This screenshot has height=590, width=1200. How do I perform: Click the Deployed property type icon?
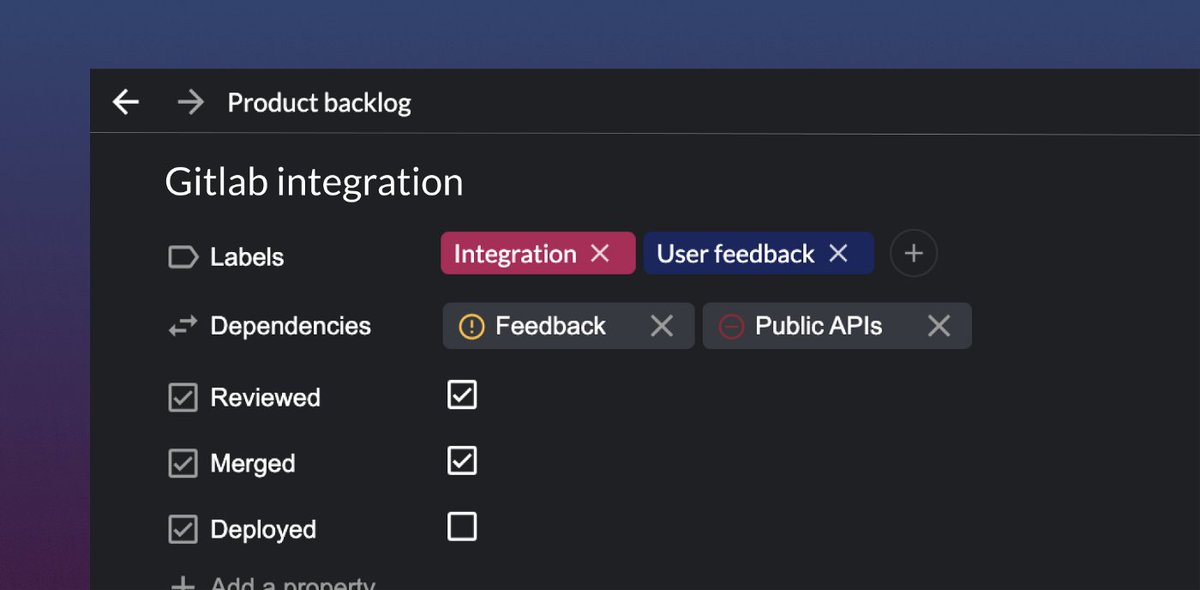(182, 530)
